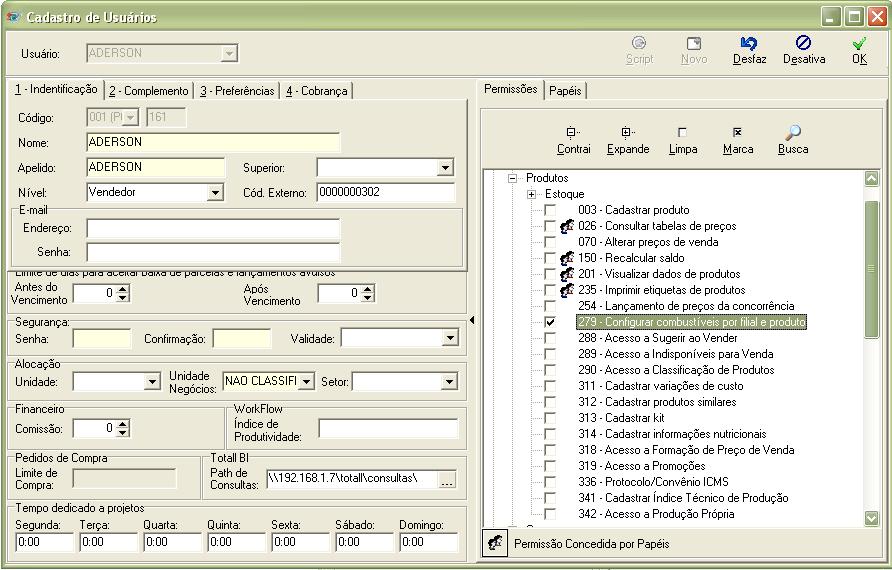This screenshot has height=570, width=892.
Task: Check 311 - Cadastrar variações de custo
Action: tap(550, 386)
